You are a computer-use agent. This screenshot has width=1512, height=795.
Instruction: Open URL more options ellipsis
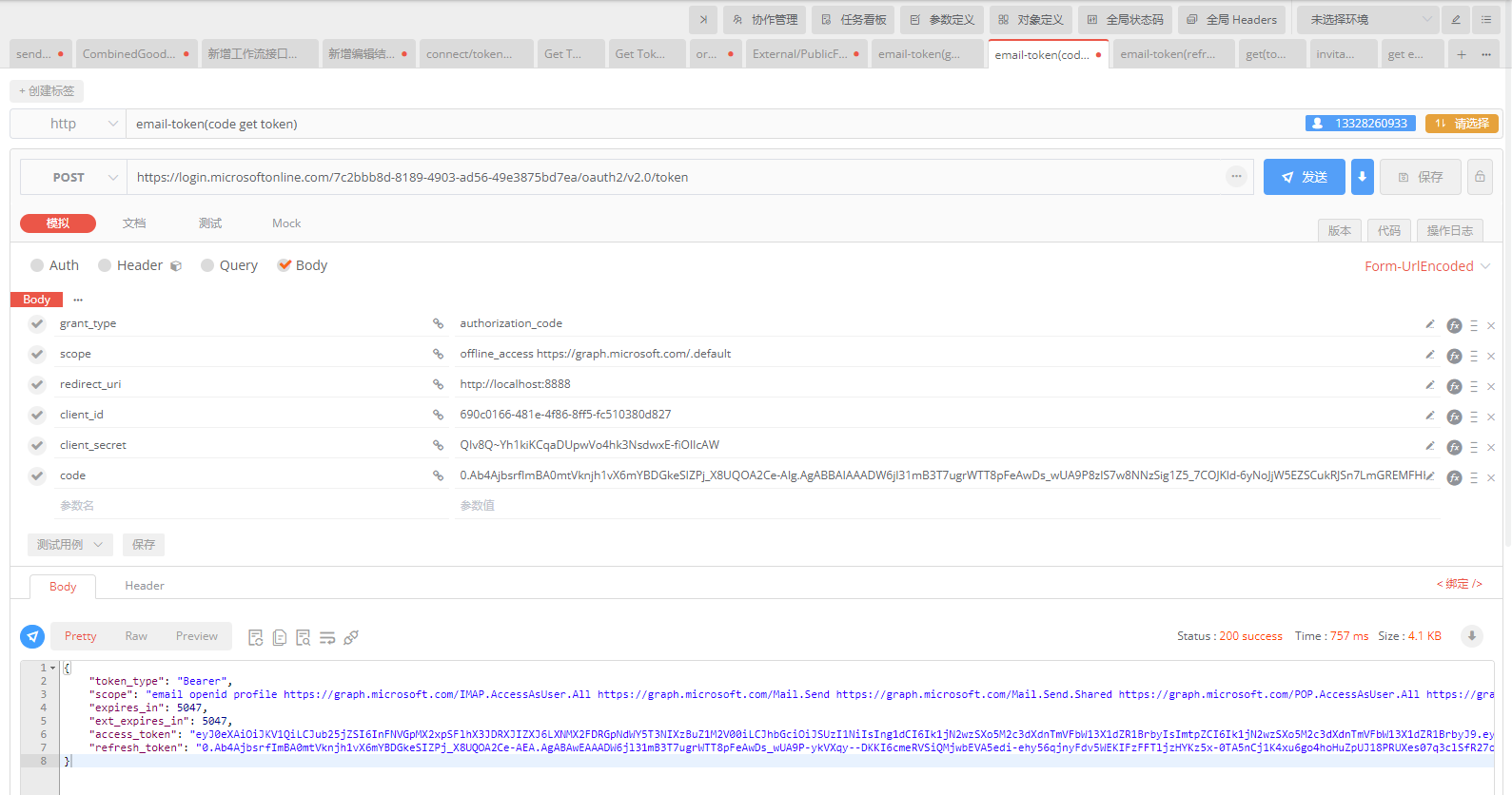[1236, 176]
